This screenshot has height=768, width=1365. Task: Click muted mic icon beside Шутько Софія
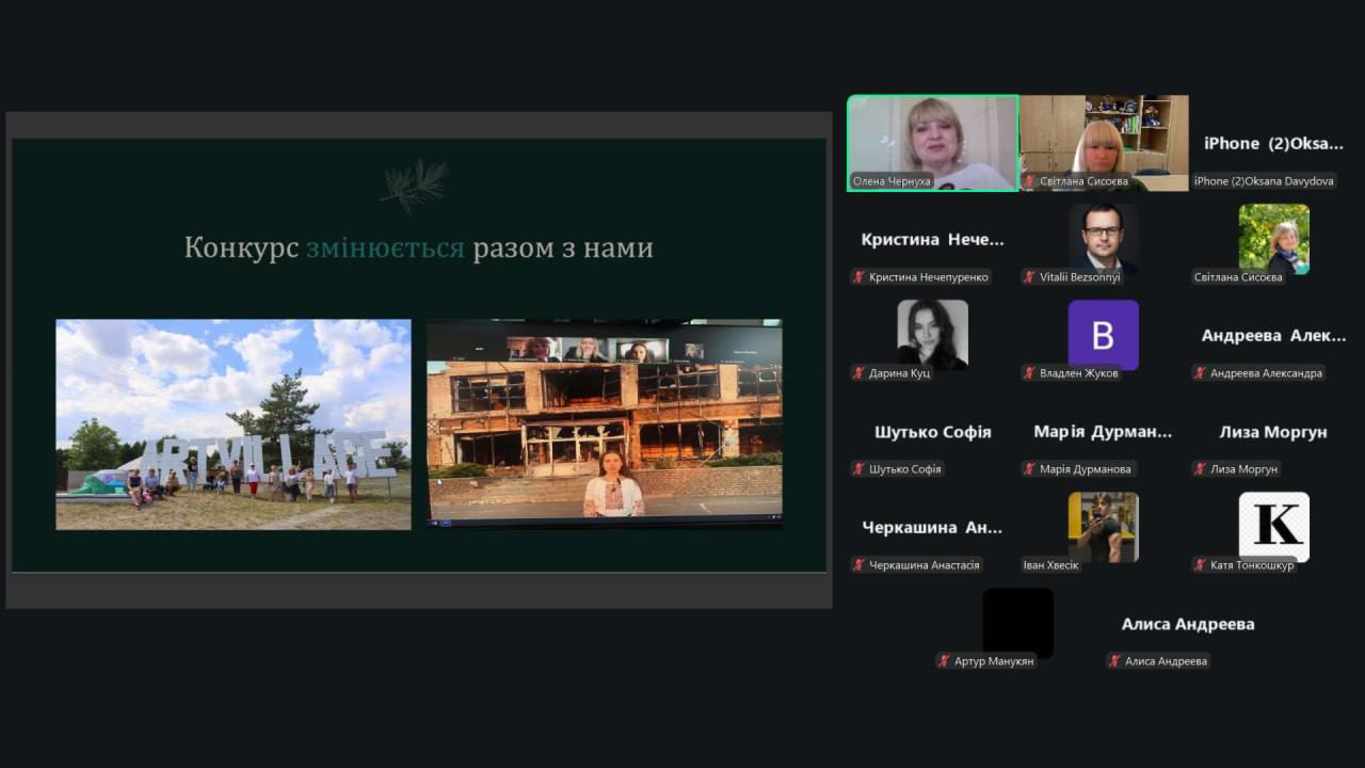[859, 469]
